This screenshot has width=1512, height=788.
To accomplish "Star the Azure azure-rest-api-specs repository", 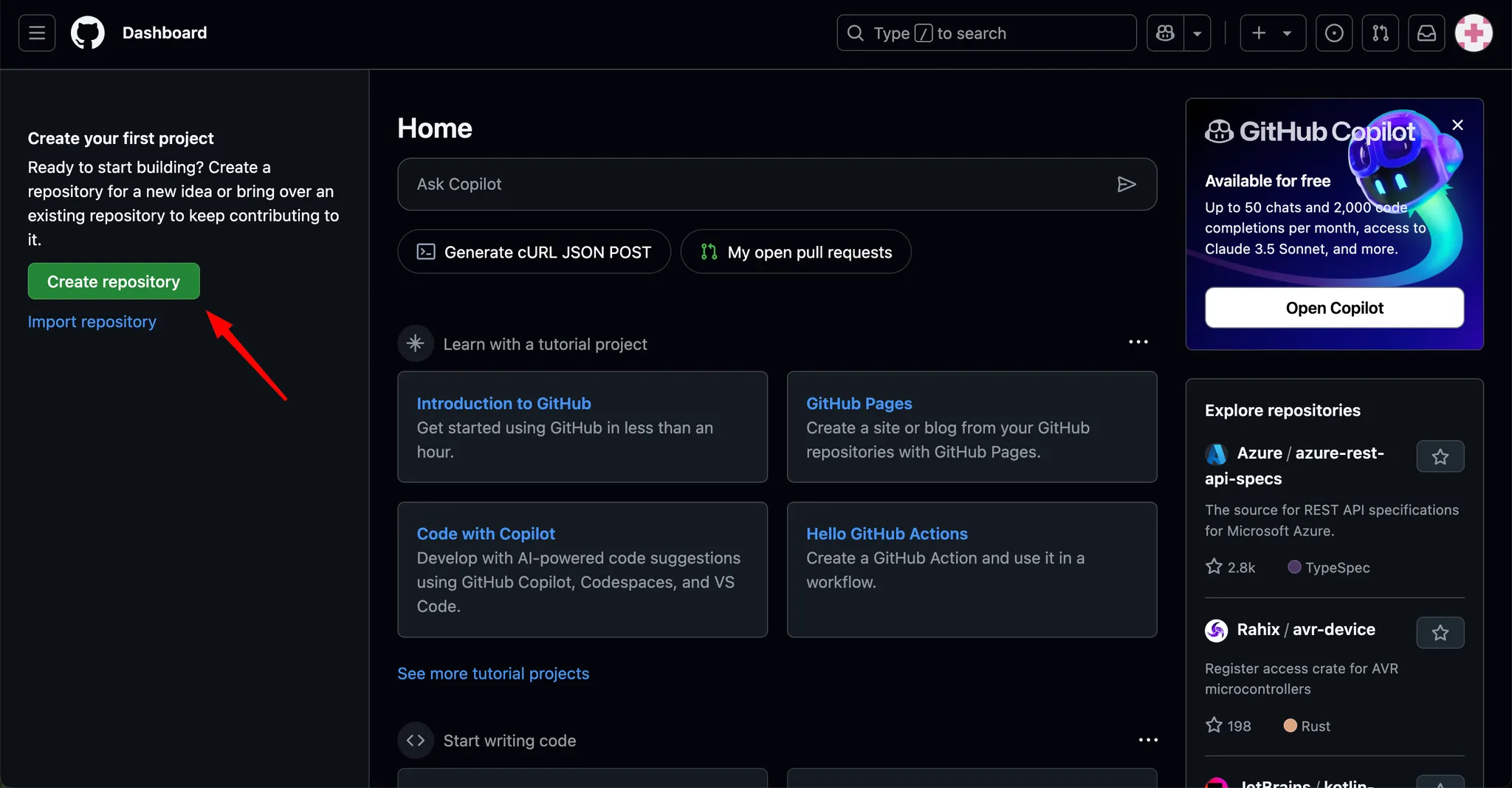I will coord(1440,456).
